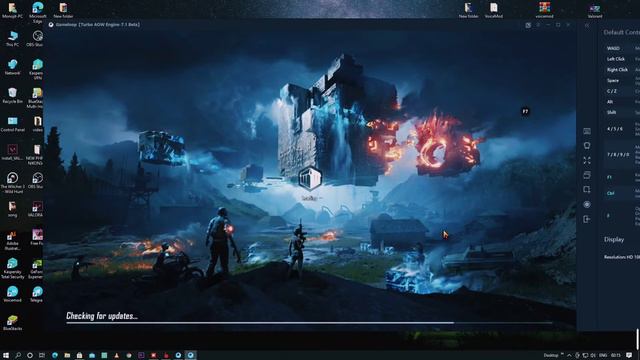Select the BlueStacks Multi-Instance desktop icon
Screen dimensions: 640x360
[x=36, y=98]
